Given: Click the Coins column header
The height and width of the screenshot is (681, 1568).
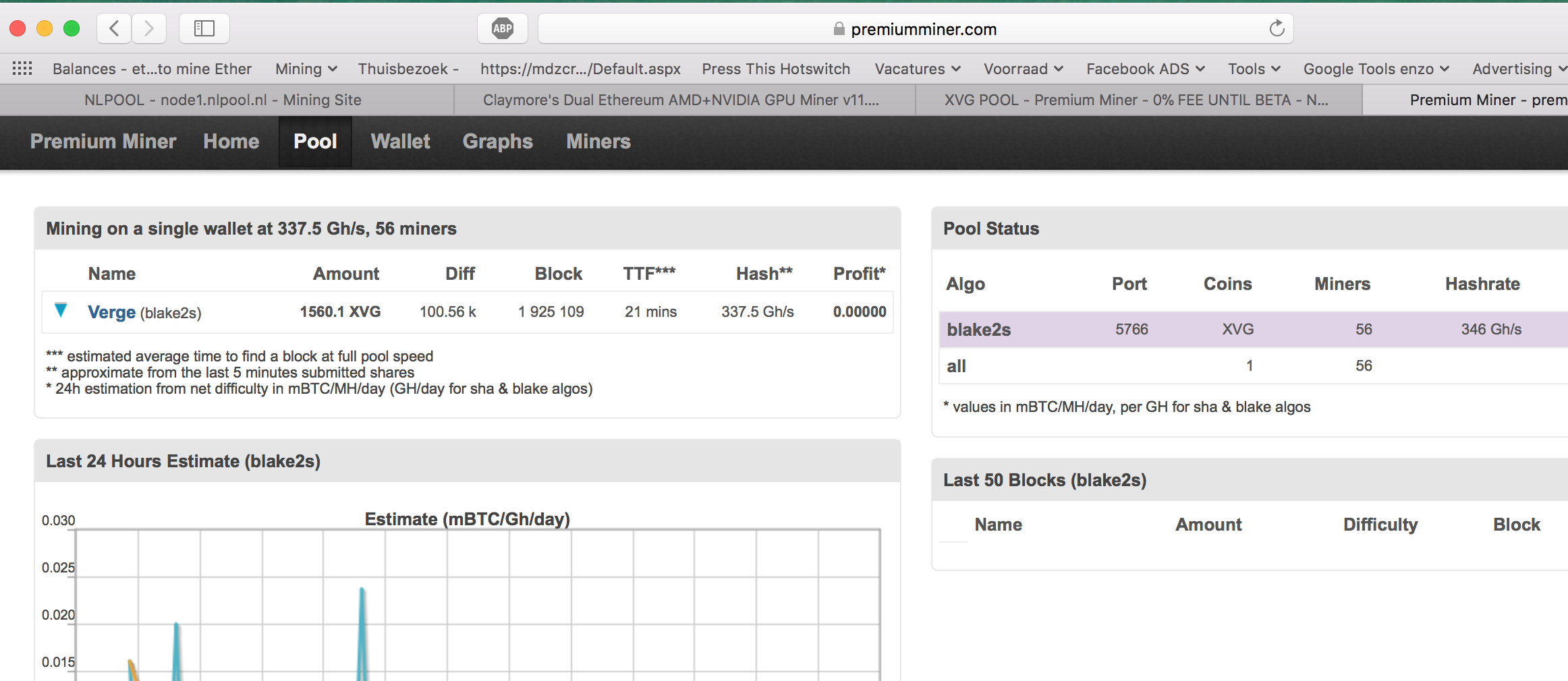Looking at the screenshot, I should point(1227,284).
